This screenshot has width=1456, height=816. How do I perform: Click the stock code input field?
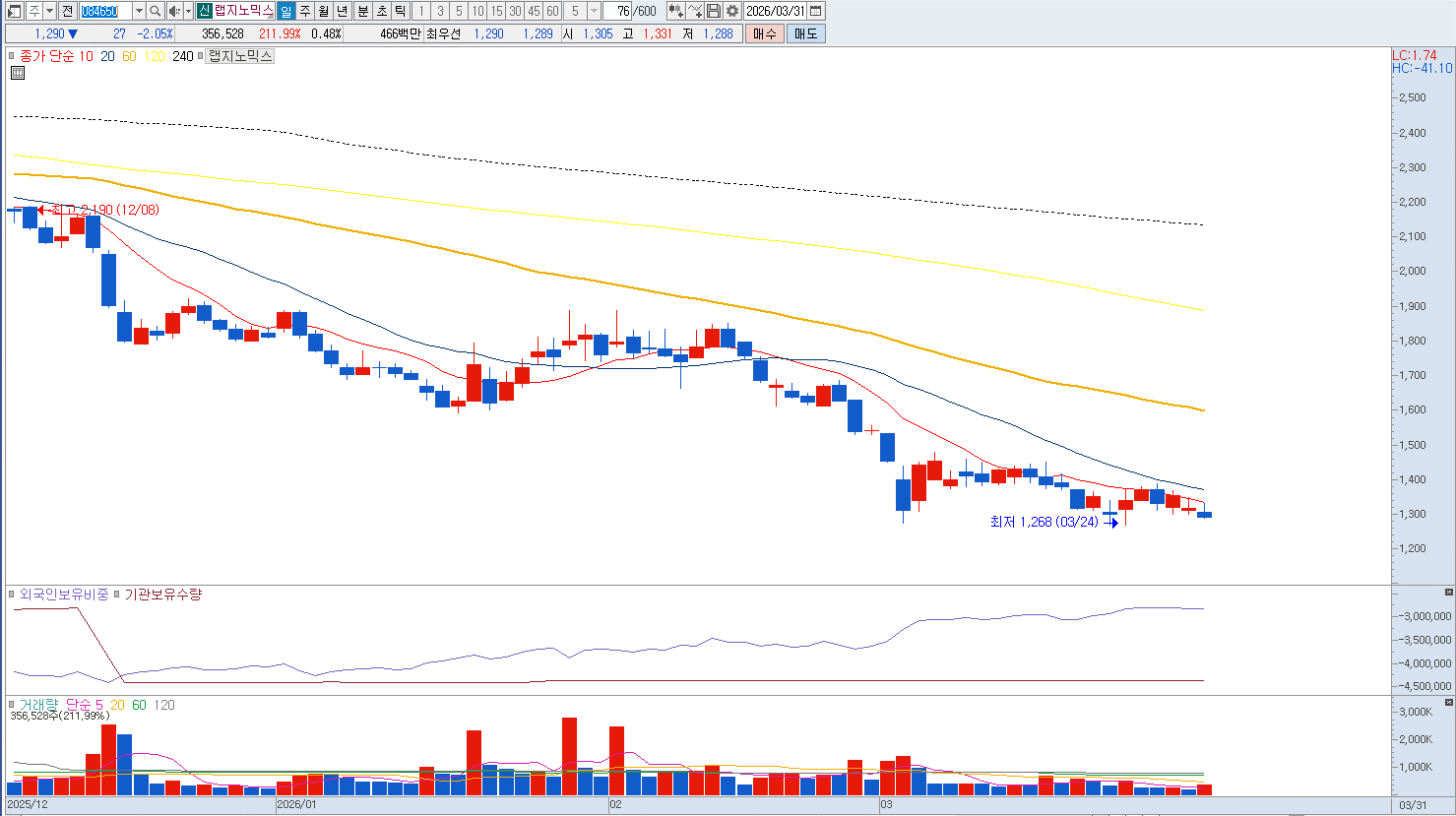pos(104,11)
